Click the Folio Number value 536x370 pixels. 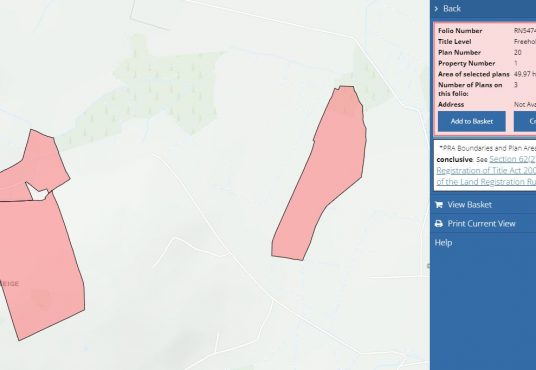coord(525,31)
